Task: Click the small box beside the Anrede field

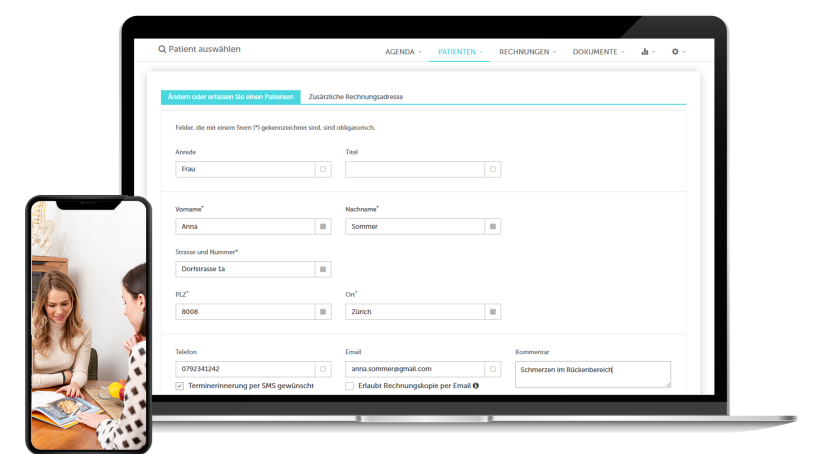Action: click(323, 169)
